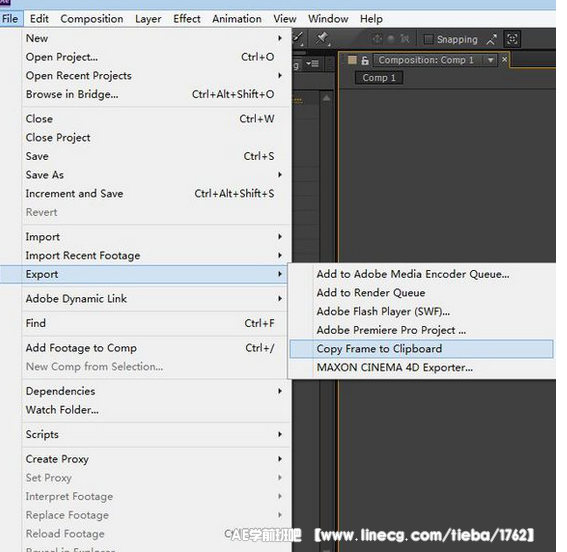Open the Composition: Comp 1 dropdown arrow
Image resolution: width=567 pixels, height=552 pixels.
tap(491, 60)
